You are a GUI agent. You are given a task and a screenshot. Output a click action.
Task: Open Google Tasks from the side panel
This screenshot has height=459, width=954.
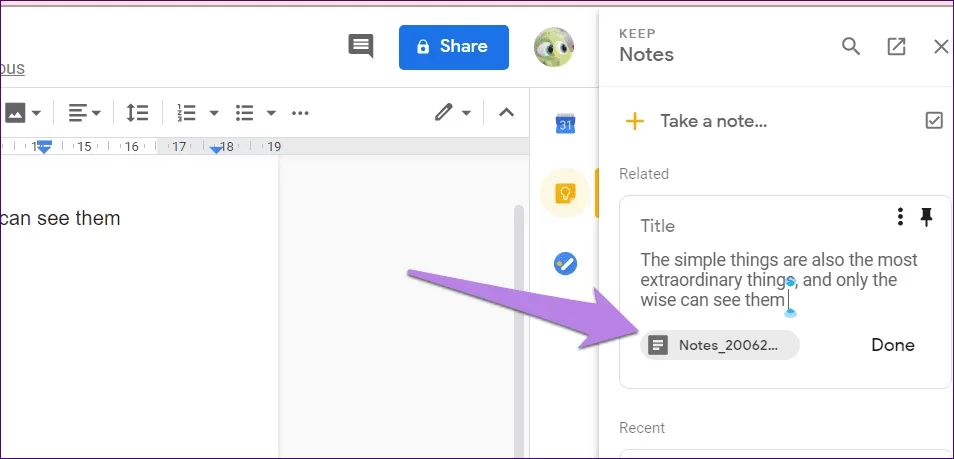[565, 263]
